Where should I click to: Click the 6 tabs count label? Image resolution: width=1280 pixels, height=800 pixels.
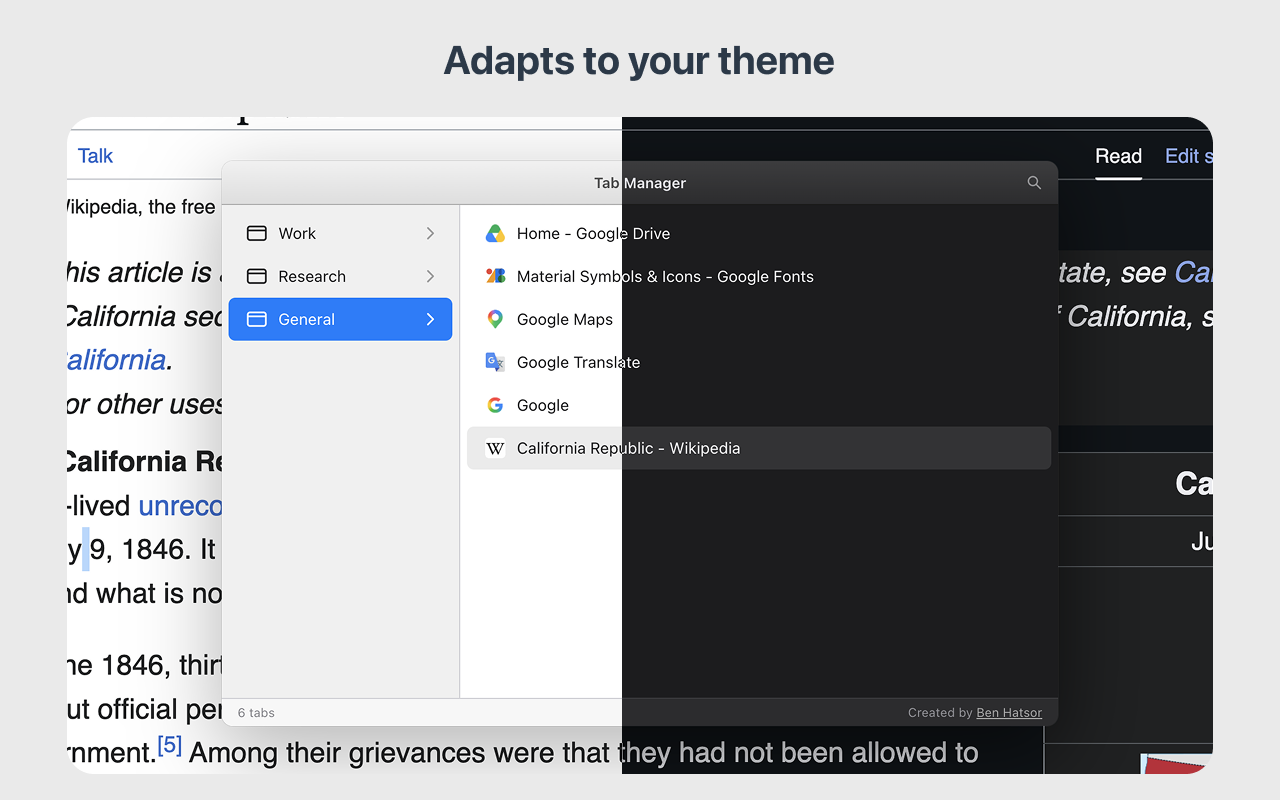[256, 713]
